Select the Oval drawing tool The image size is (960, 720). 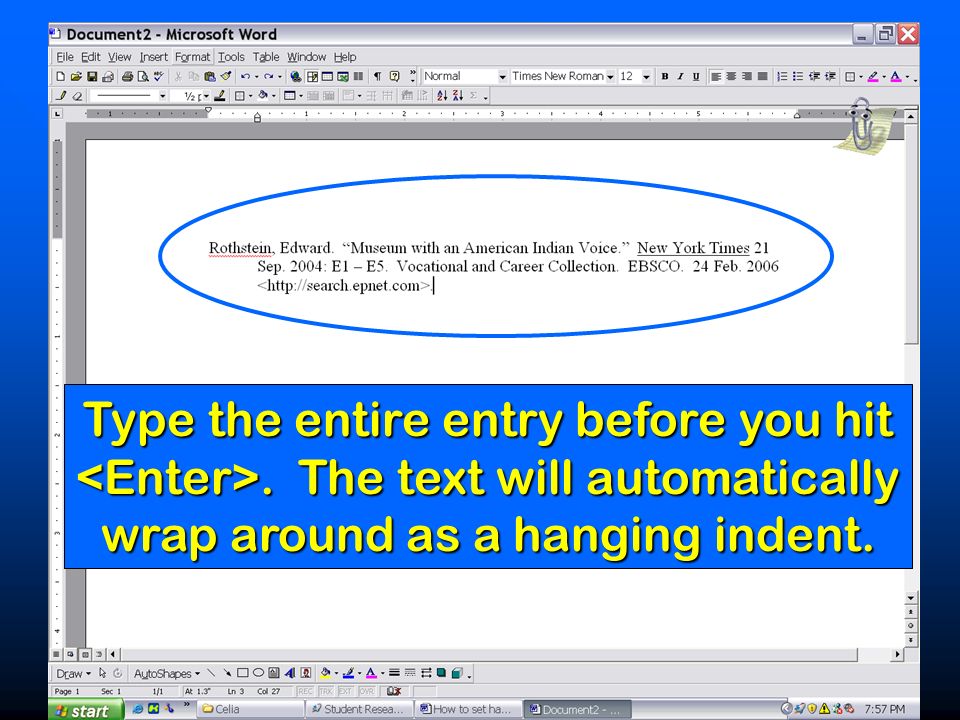coord(258,673)
